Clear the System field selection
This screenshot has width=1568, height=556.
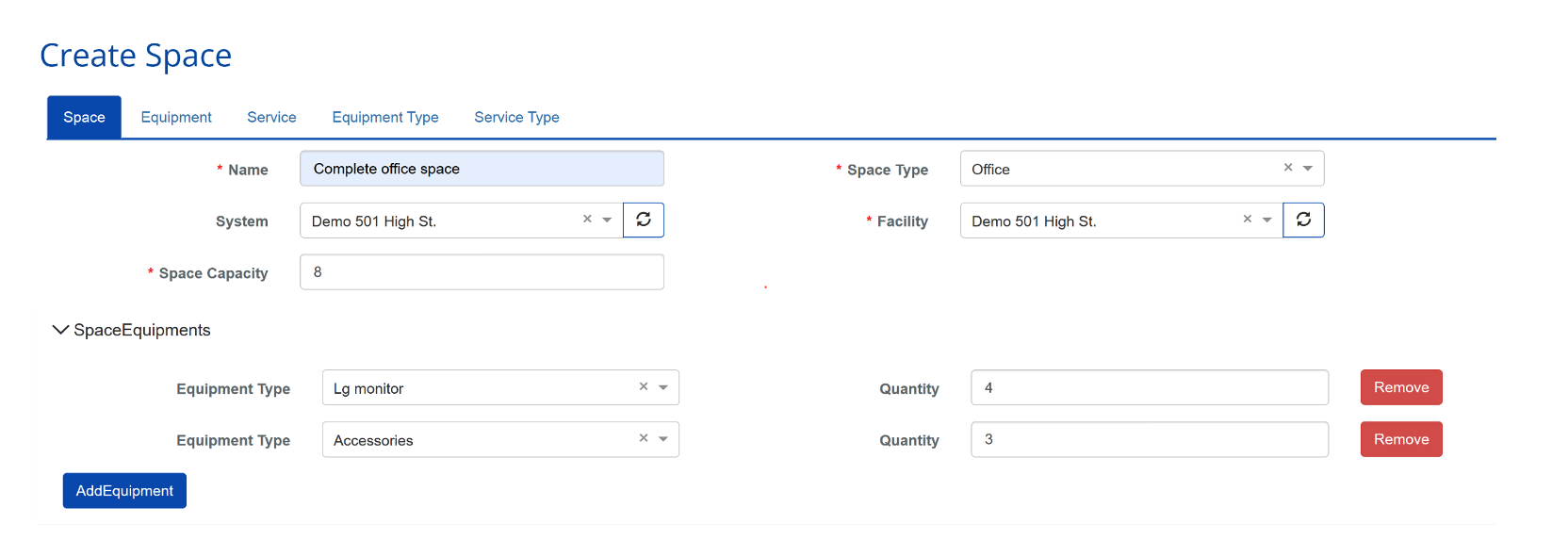click(587, 220)
